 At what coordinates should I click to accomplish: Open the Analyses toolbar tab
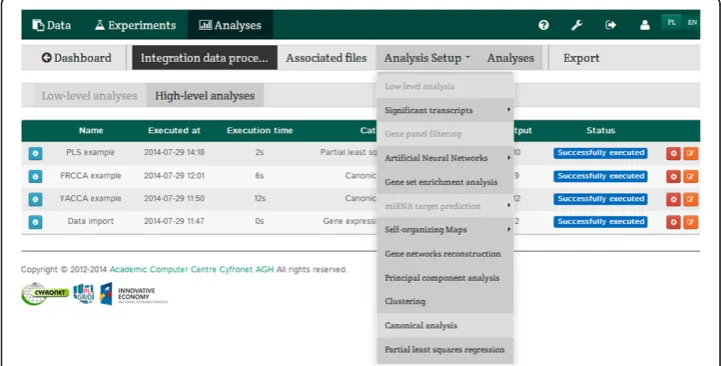[510, 58]
